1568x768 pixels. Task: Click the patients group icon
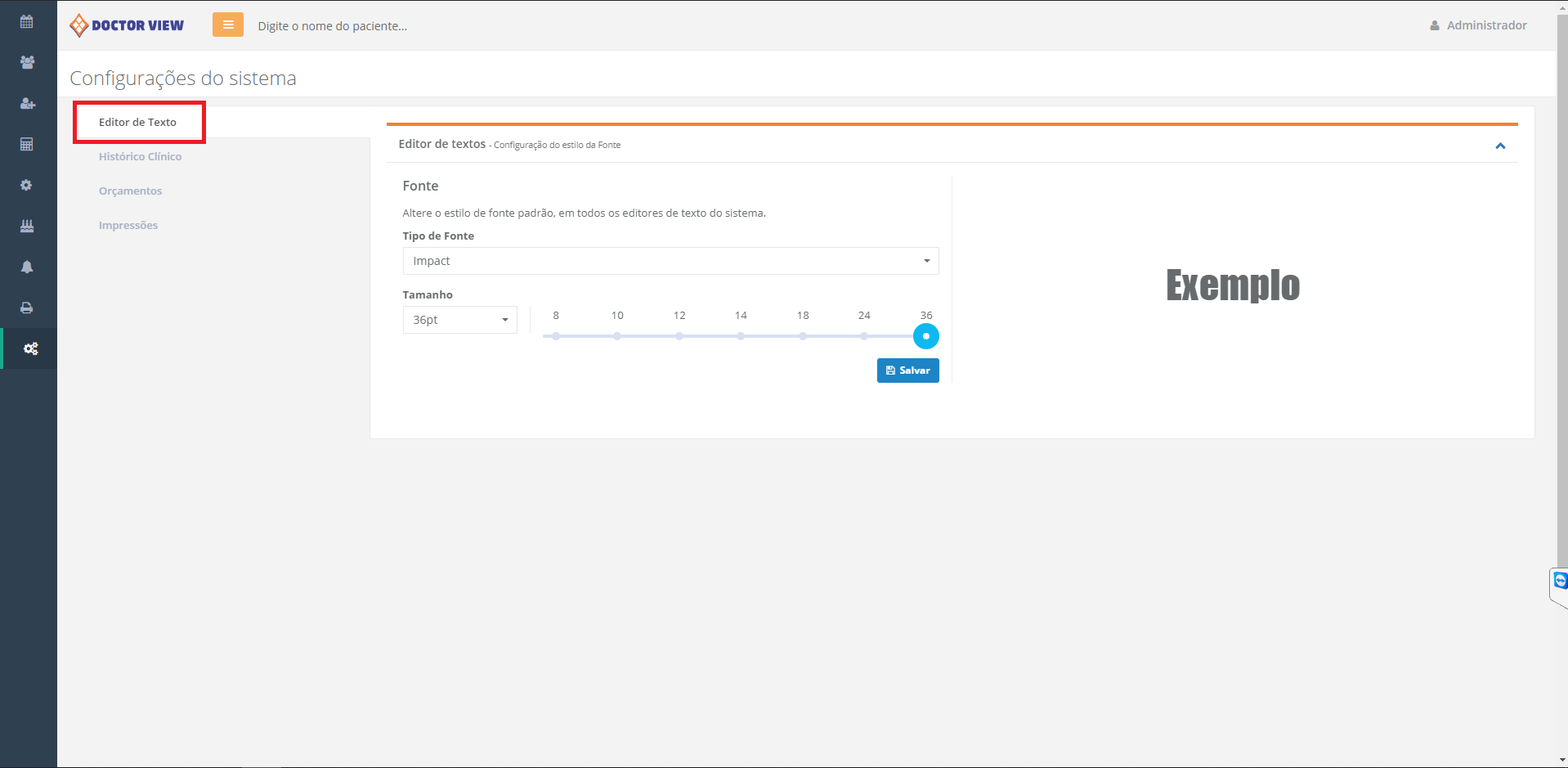click(x=27, y=62)
